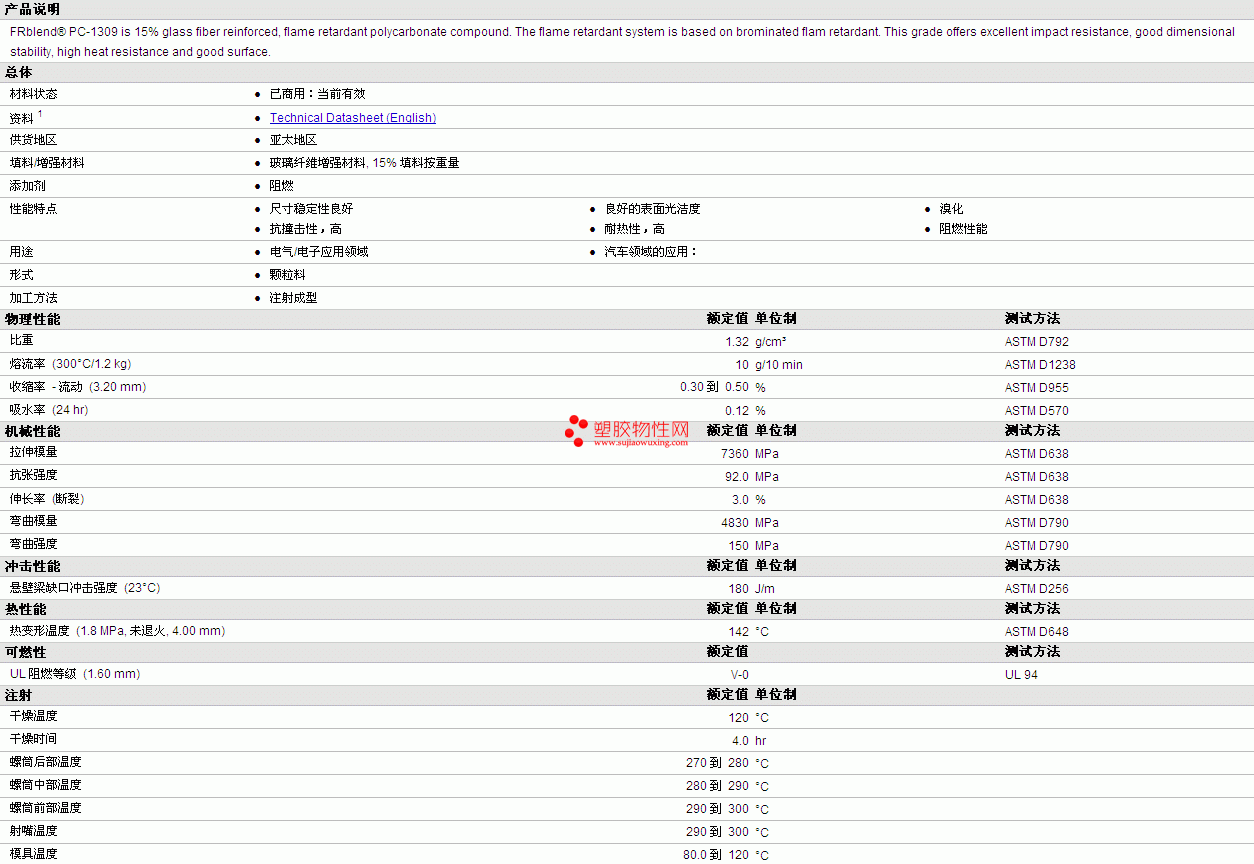Select the "溴化" feature
The height and width of the screenshot is (864, 1254).
point(951,209)
